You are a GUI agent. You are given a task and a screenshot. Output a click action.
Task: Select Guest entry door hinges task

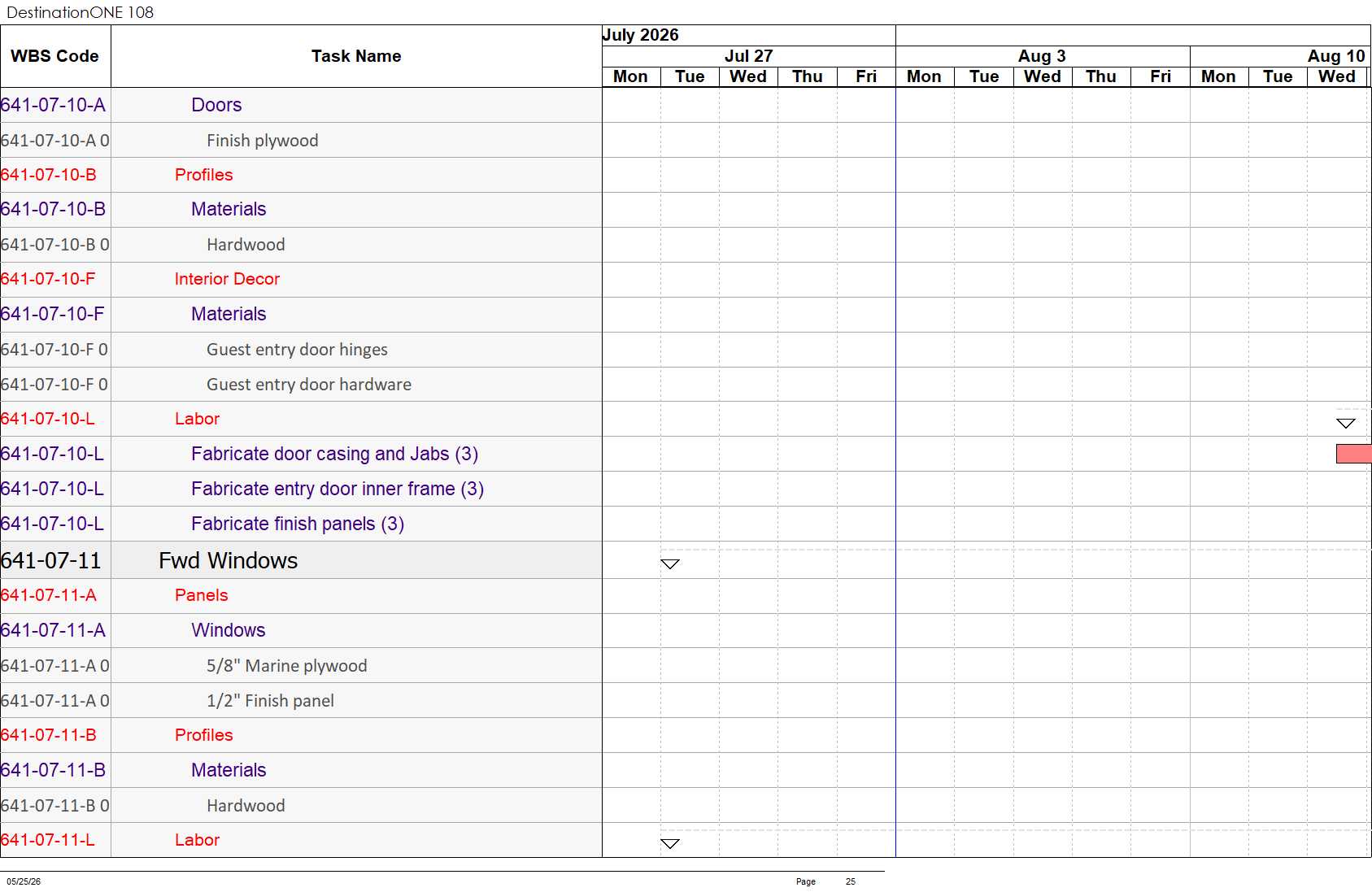tap(297, 350)
